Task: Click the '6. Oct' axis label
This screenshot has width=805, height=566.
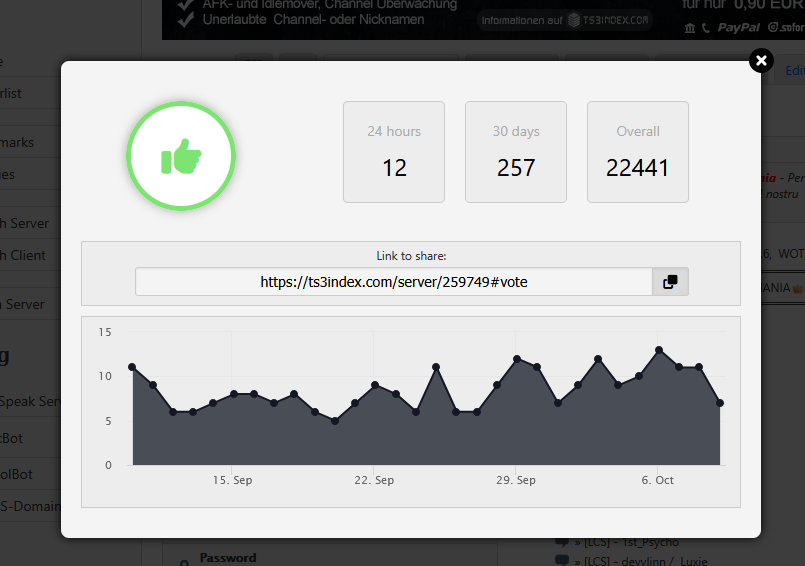Action: click(658, 480)
